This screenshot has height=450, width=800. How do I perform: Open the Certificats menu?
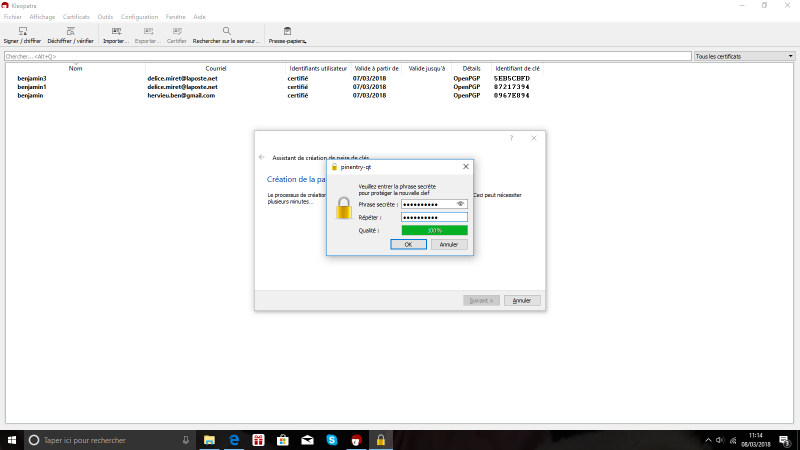point(76,17)
